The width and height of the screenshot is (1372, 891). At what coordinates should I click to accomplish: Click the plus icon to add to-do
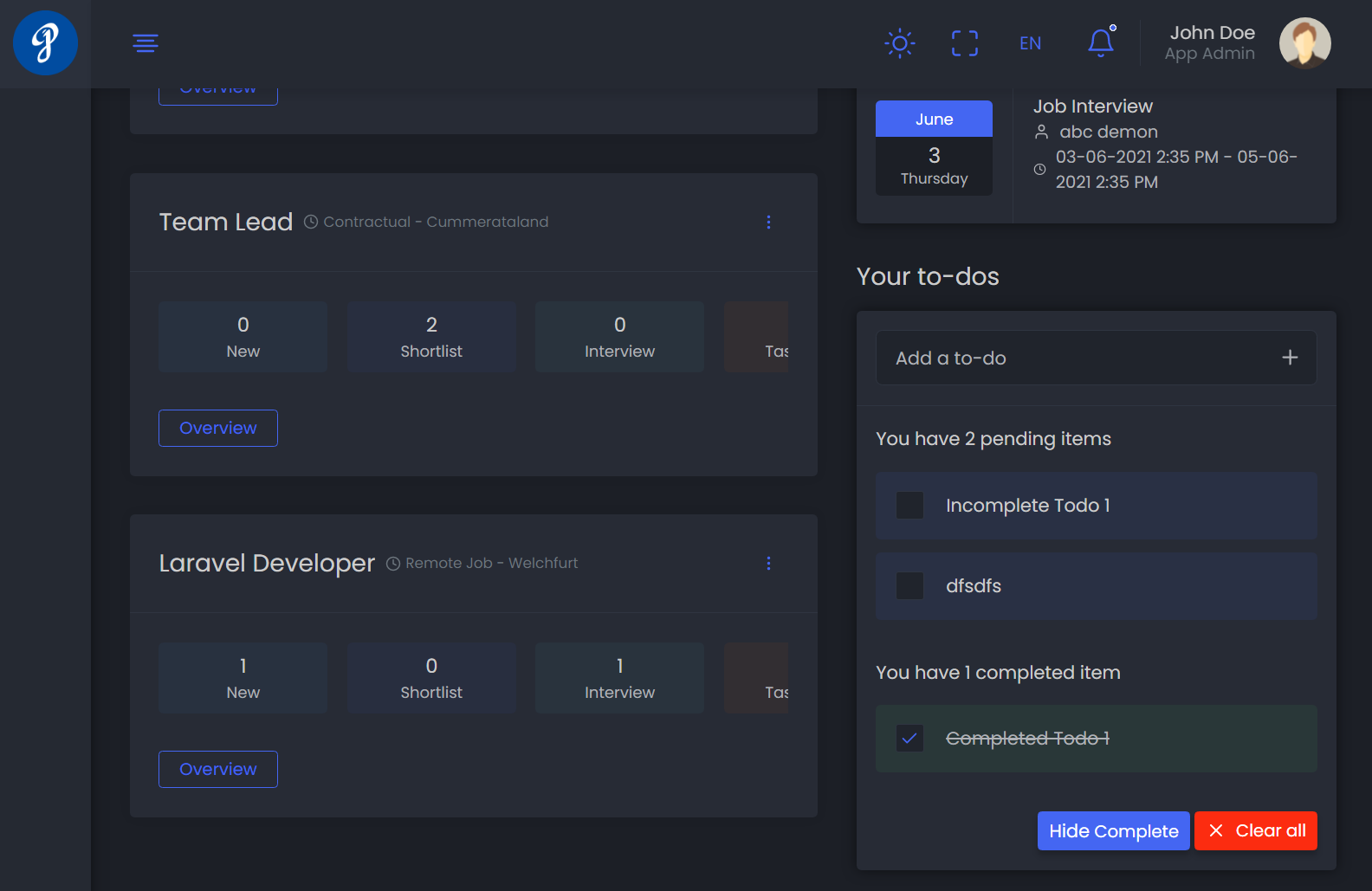point(1289,358)
